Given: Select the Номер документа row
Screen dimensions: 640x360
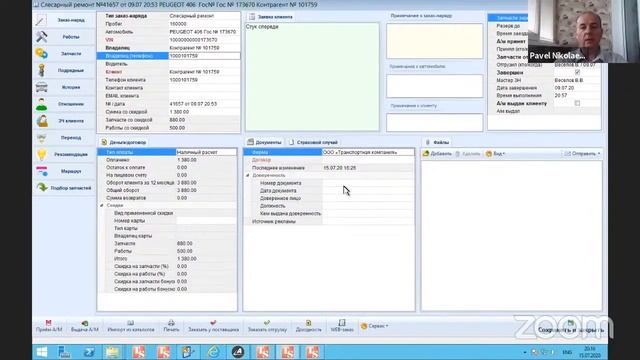Looking at the screenshot, I should point(329,183).
